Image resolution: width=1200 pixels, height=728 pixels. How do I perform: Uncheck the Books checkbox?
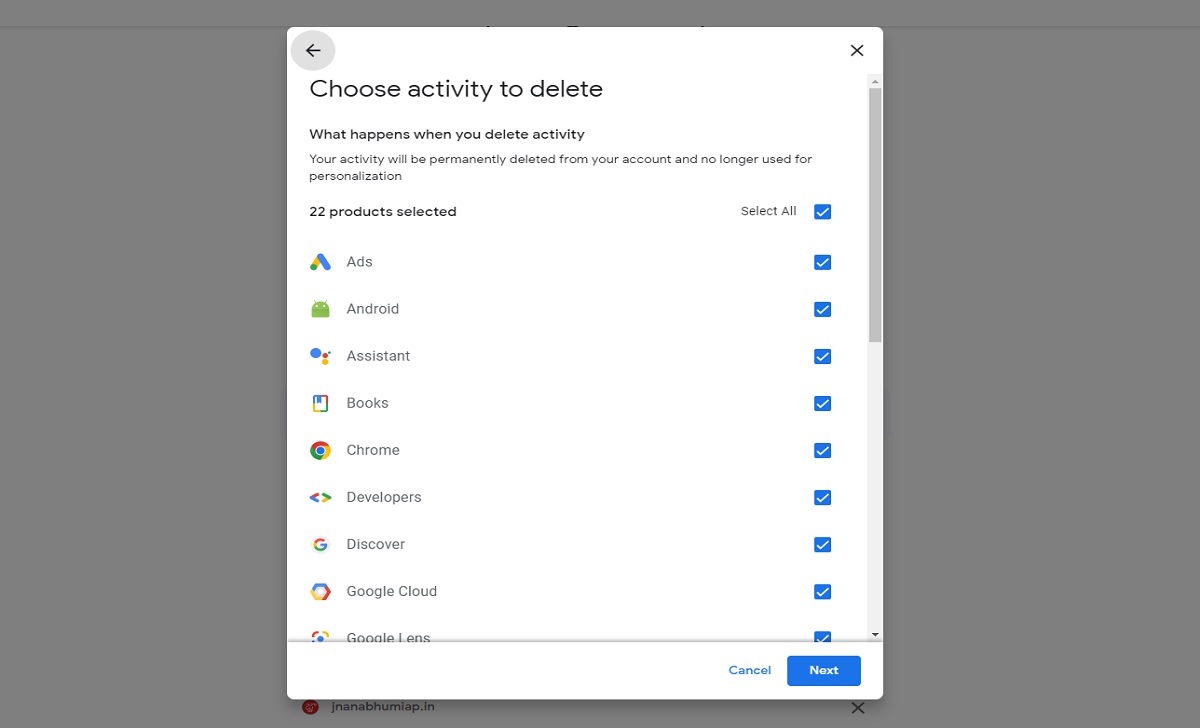tap(822, 403)
